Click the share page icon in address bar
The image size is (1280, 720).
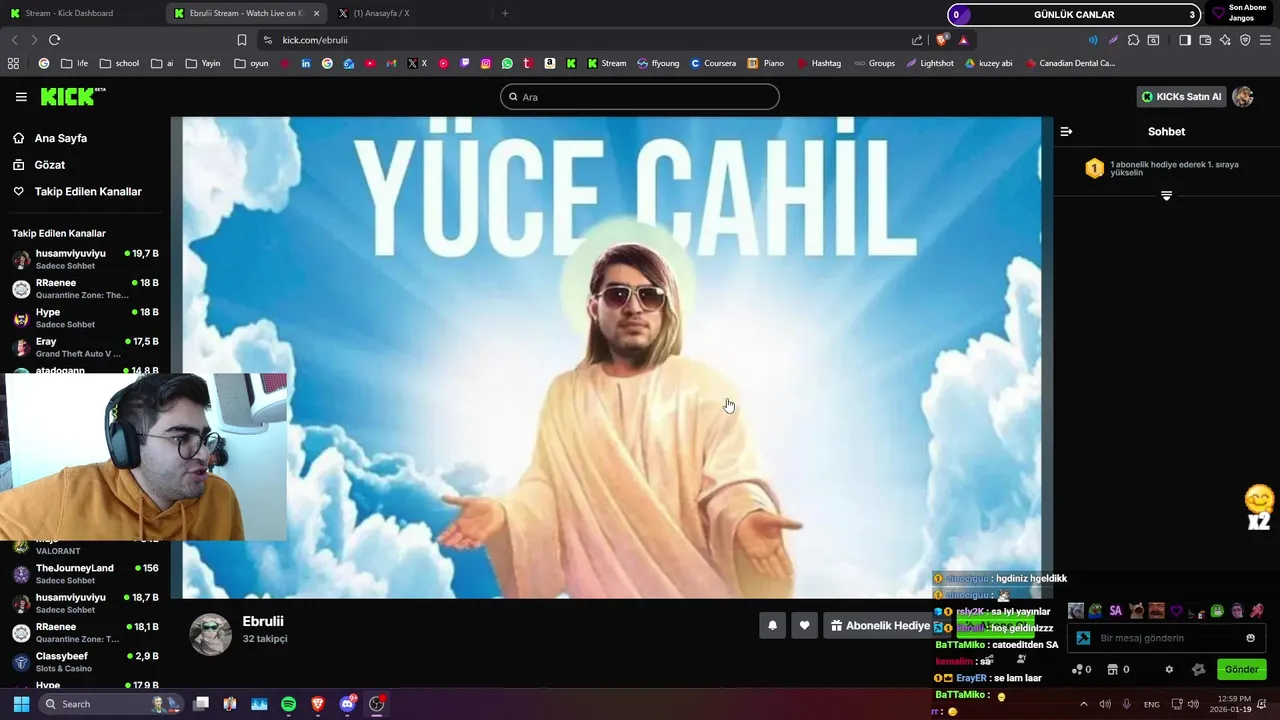tap(917, 40)
